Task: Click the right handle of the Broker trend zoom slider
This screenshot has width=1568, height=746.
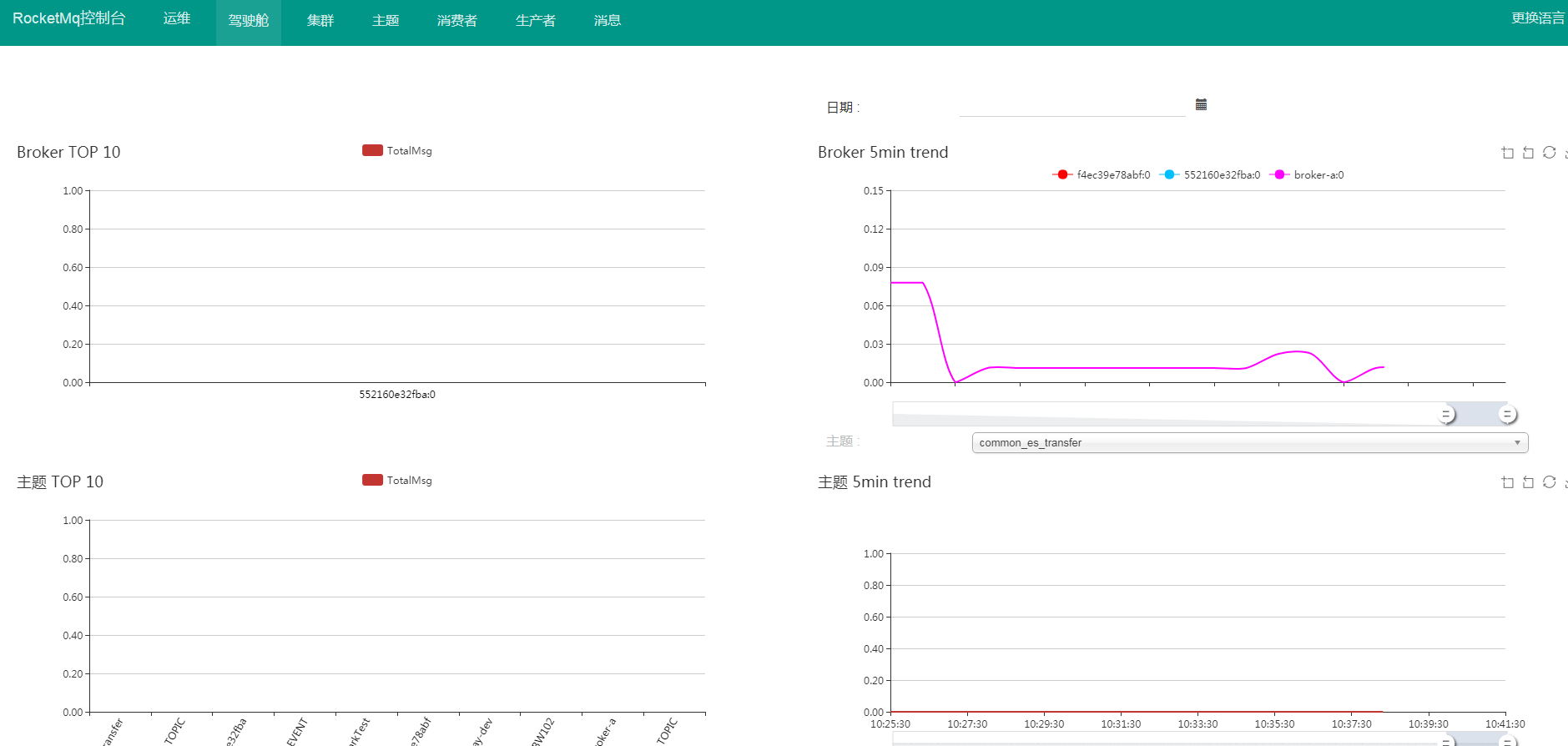Action: (1507, 414)
